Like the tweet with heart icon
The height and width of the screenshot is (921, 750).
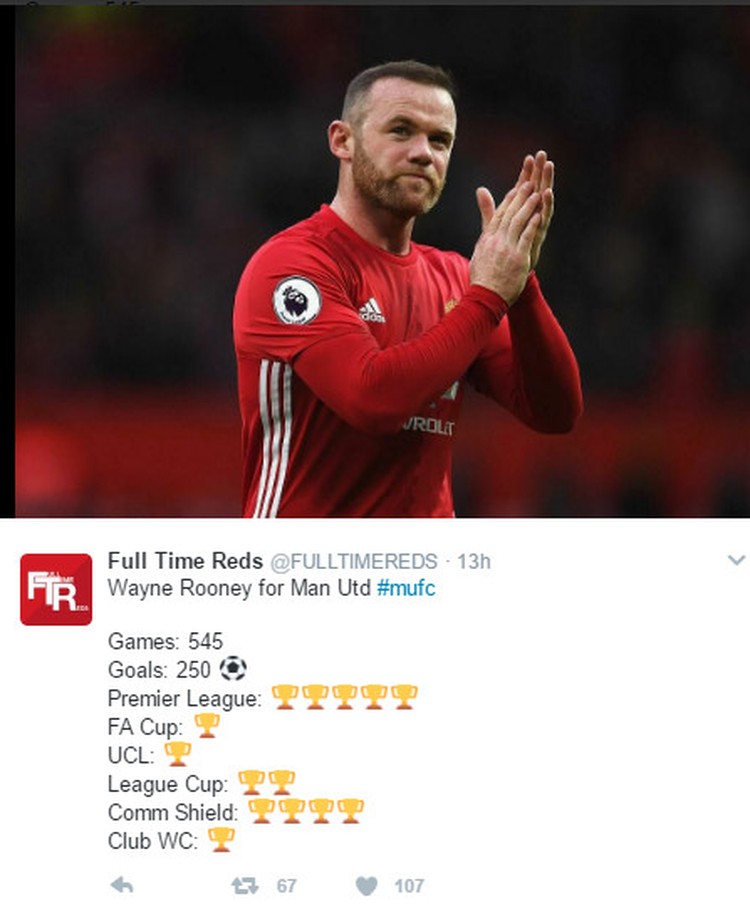(367, 886)
